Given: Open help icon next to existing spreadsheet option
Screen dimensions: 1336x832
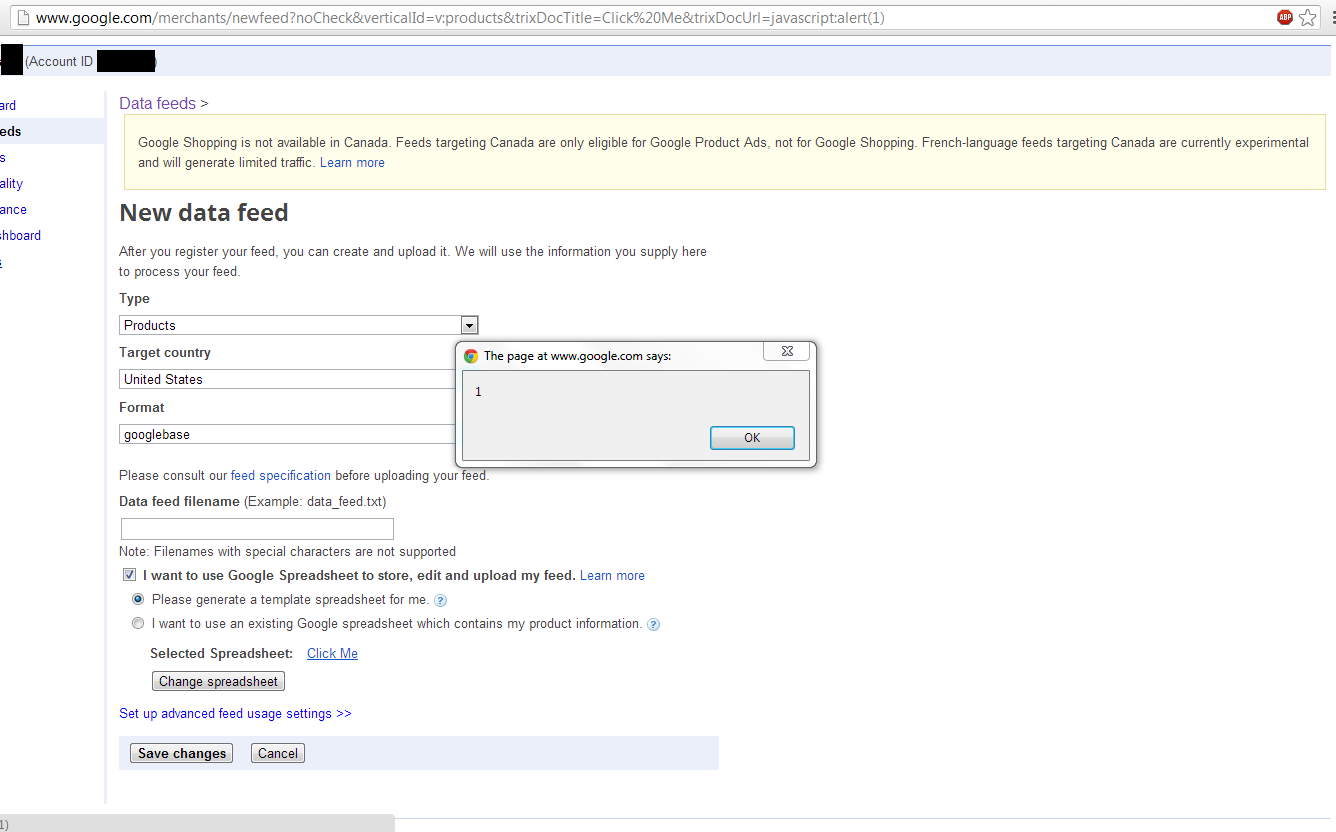Looking at the screenshot, I should (x=654, y=625).
